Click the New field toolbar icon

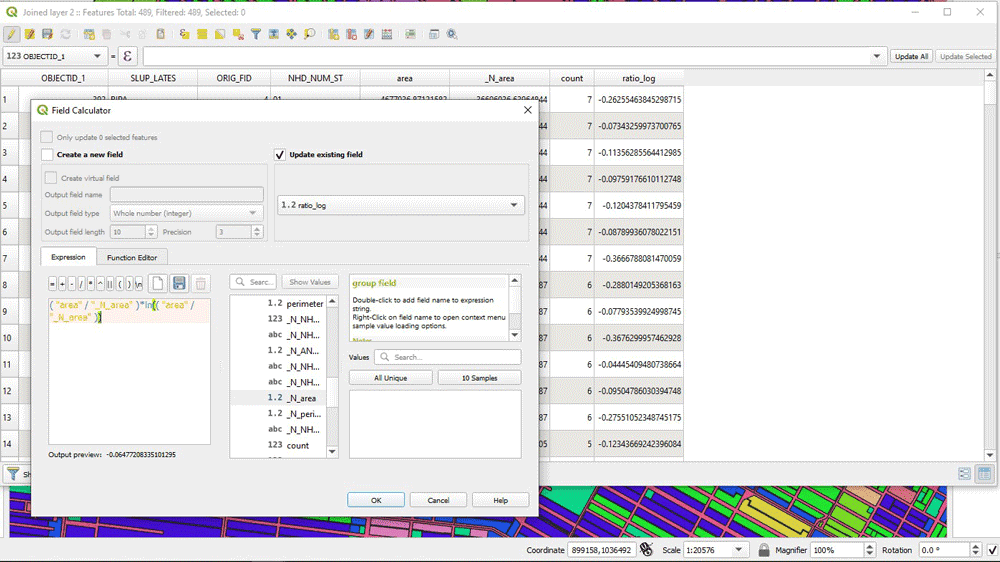(x=334, y=34)
